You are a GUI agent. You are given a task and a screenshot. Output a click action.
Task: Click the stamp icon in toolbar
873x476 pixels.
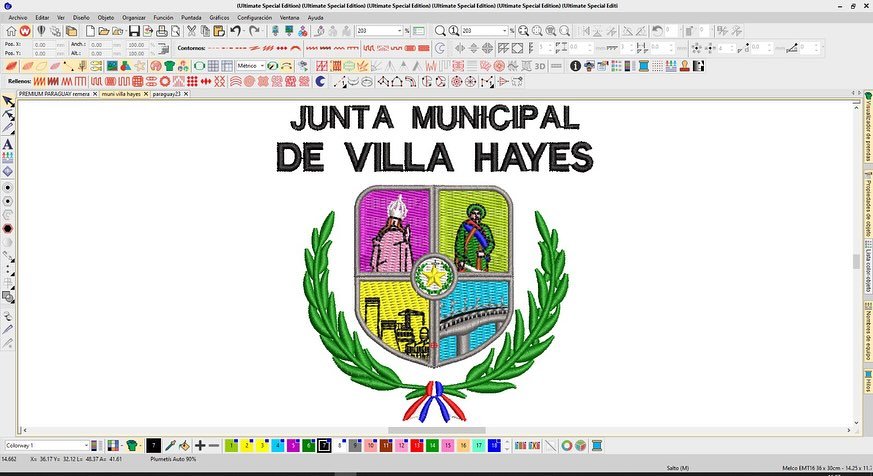coord(685,66)
